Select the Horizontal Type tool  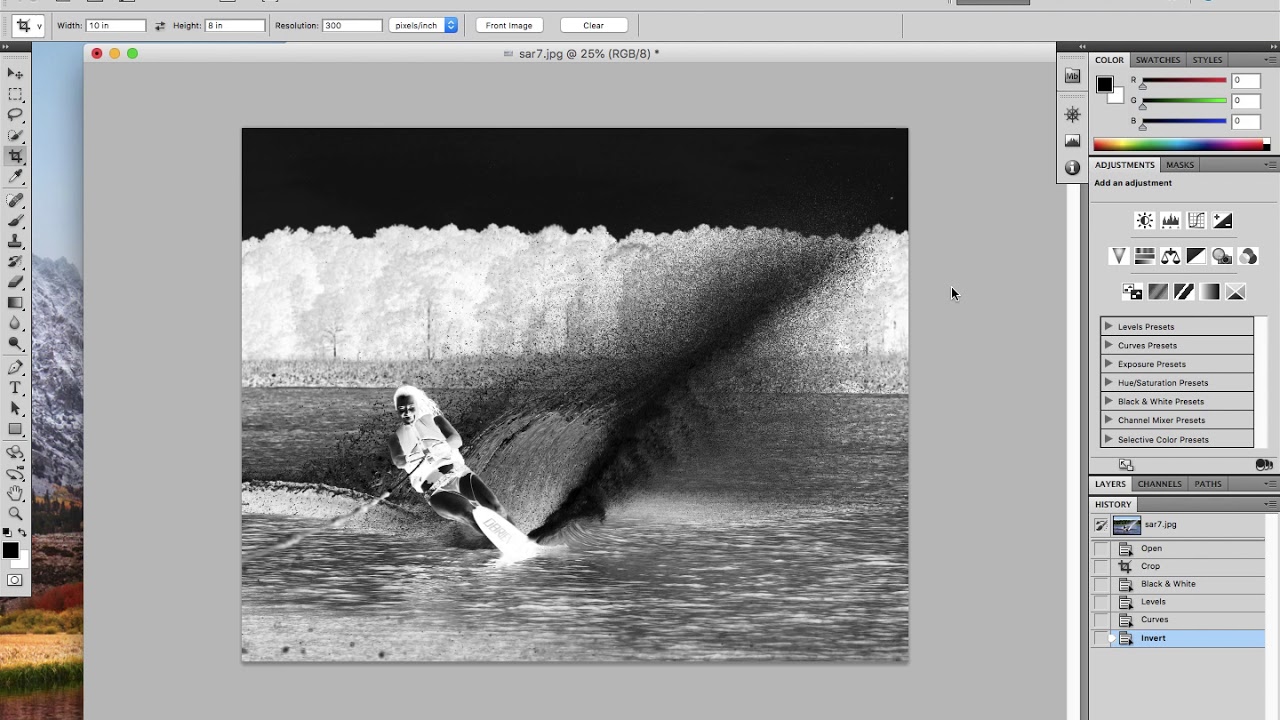[15, 388]
